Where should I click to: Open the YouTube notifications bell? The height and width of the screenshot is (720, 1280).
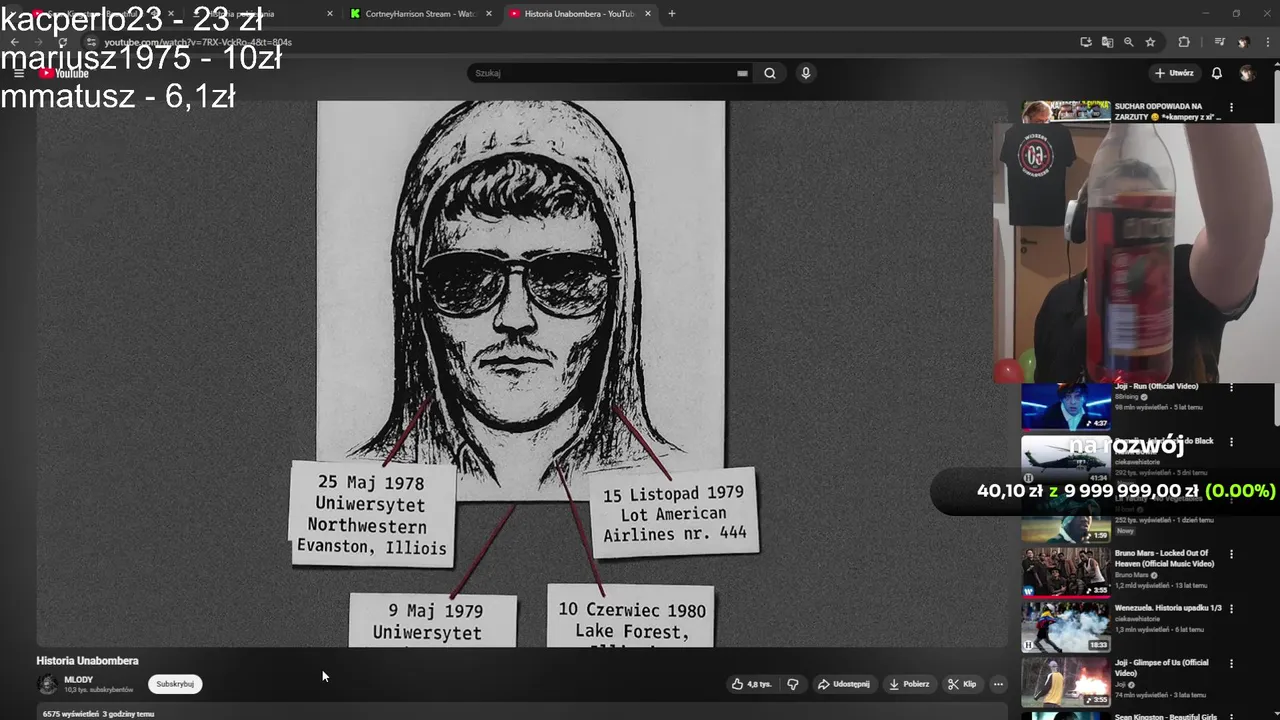[x=1217, y=73]
